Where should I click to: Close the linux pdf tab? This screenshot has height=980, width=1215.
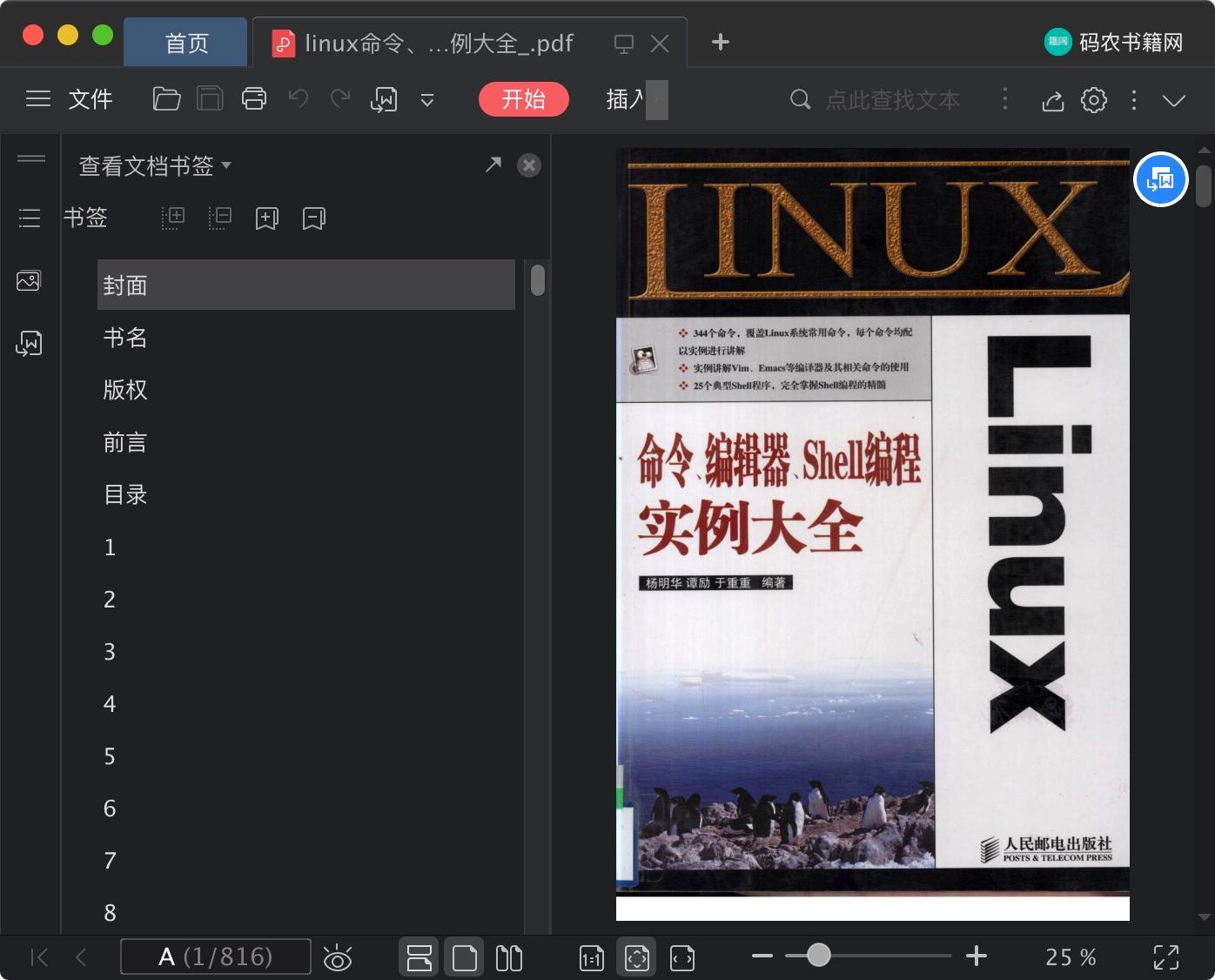click(660, 44)
